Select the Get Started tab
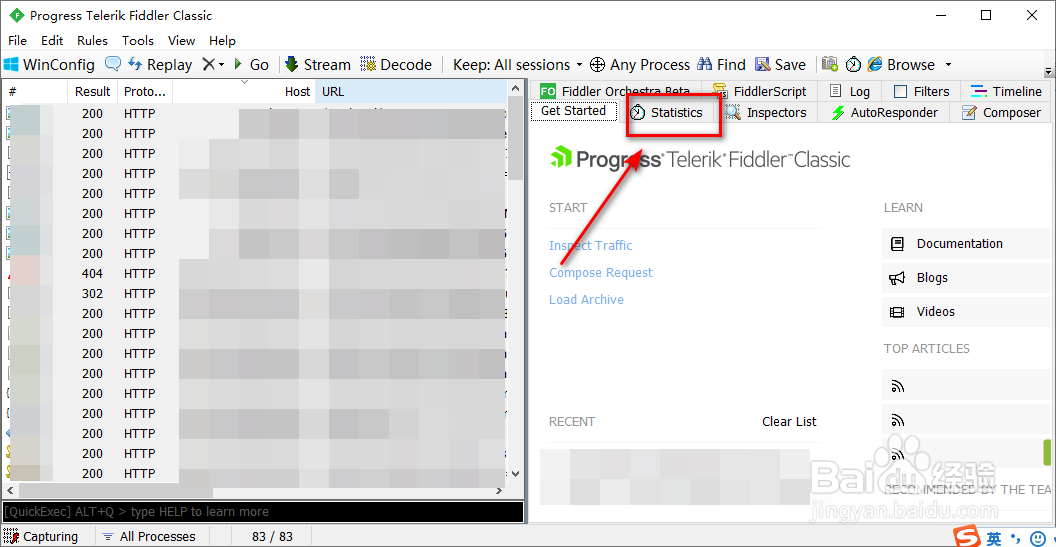 (573, 111)
